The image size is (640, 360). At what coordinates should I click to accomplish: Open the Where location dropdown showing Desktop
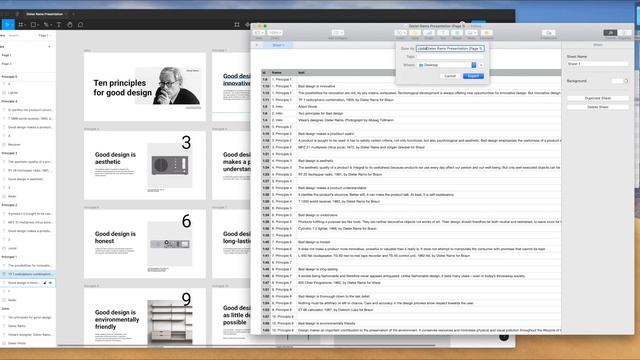point(447,65)
